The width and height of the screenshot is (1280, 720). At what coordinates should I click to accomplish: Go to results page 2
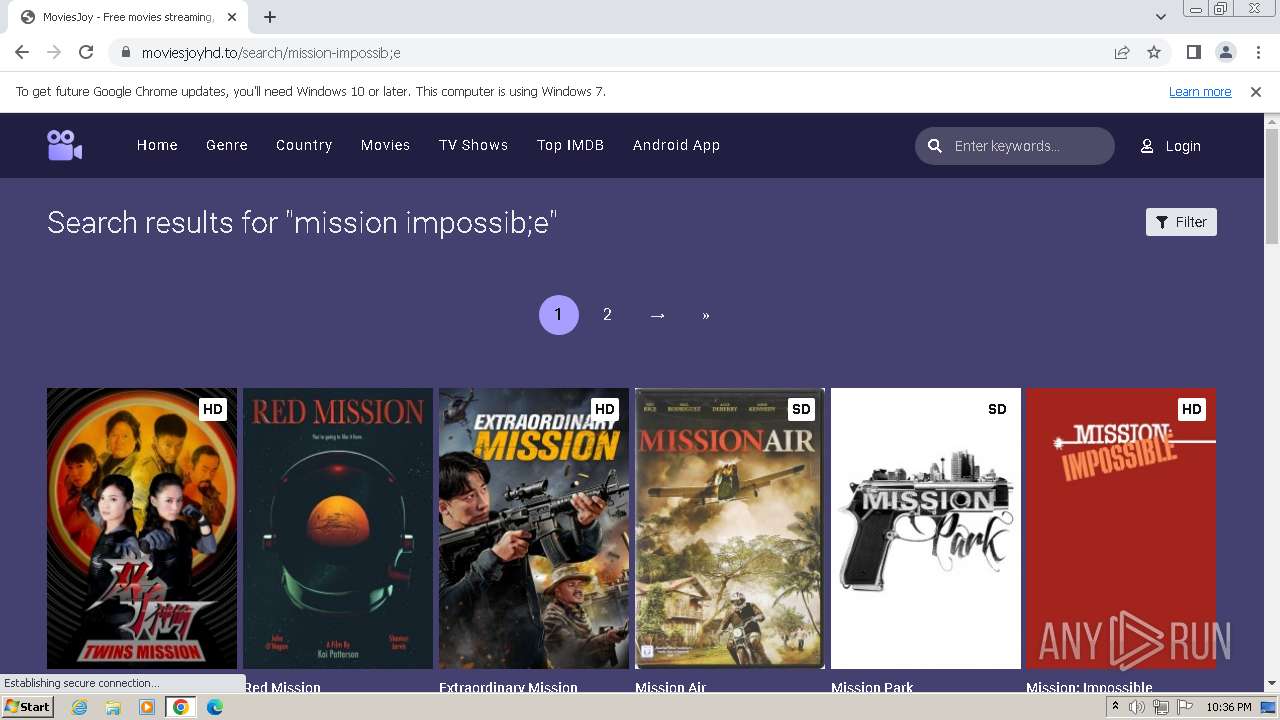click(x=607, y=315)
